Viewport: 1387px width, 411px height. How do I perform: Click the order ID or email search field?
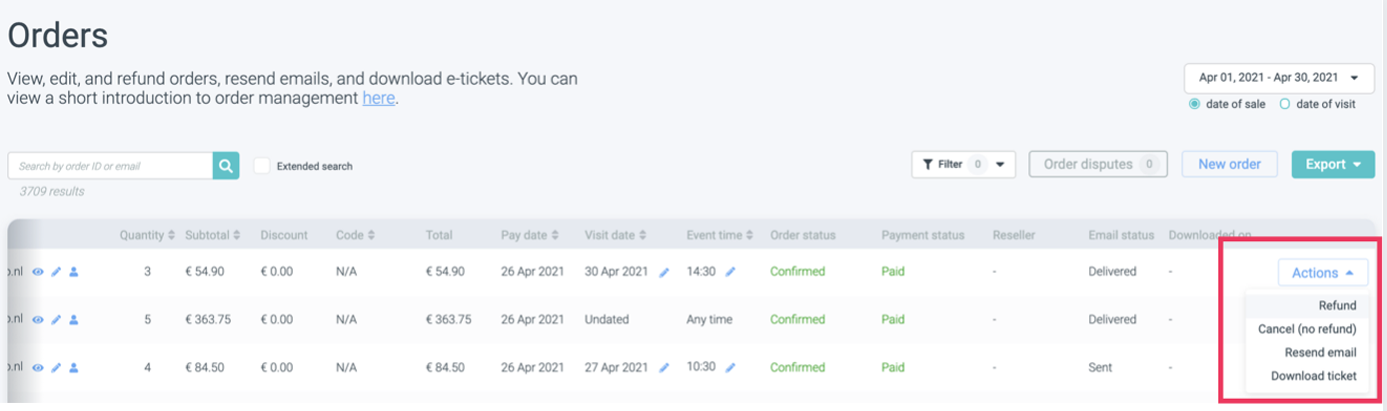110,166
